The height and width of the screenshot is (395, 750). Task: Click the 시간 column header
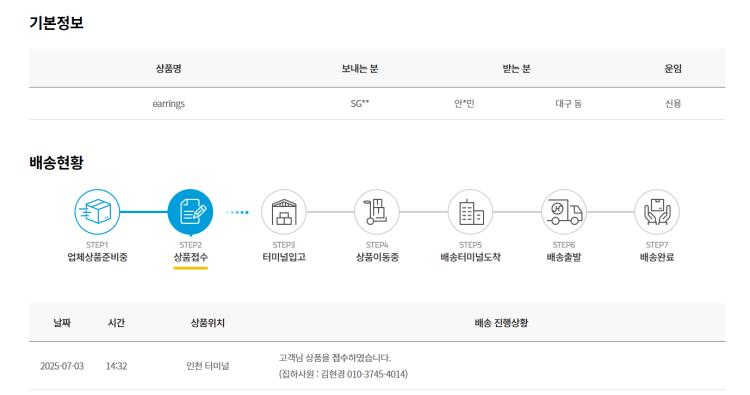[116, 323]
